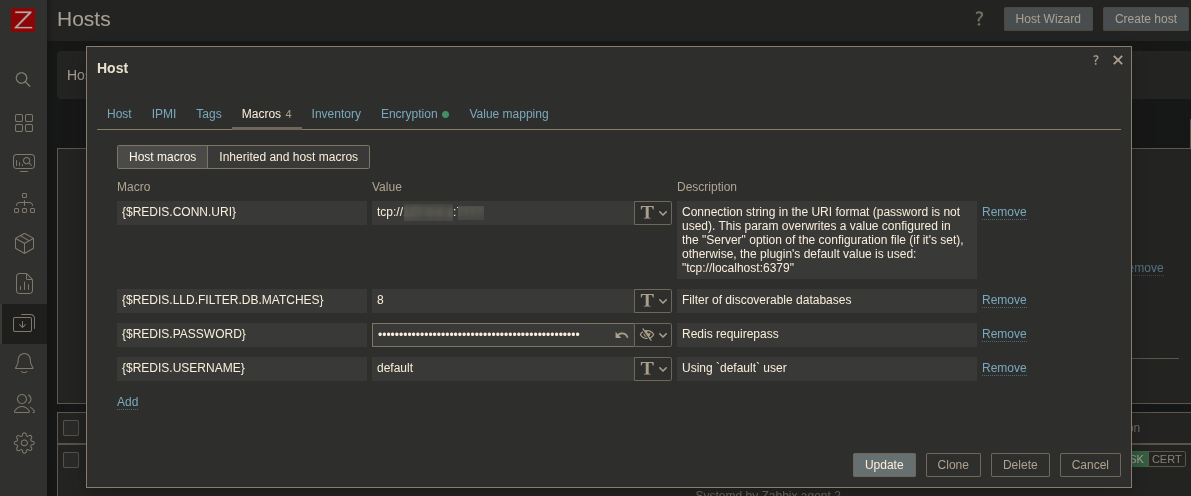Click the Hosts page help question mark
Image resolution: width=1191 pixels, height=496 pixels.
[979, 19]
